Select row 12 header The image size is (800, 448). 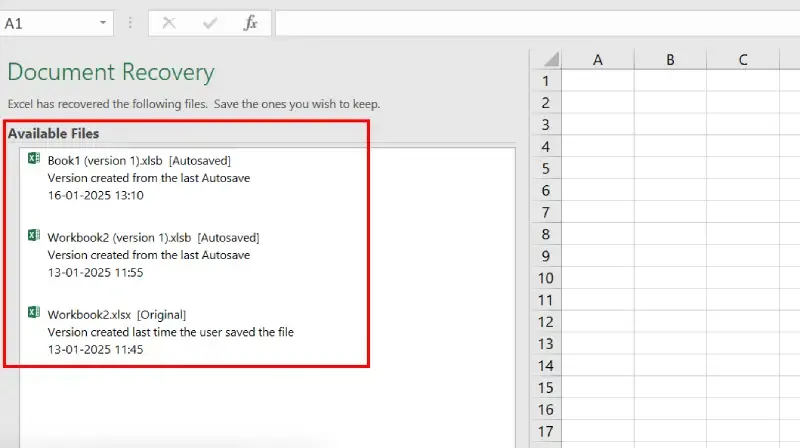click(545, 322)
